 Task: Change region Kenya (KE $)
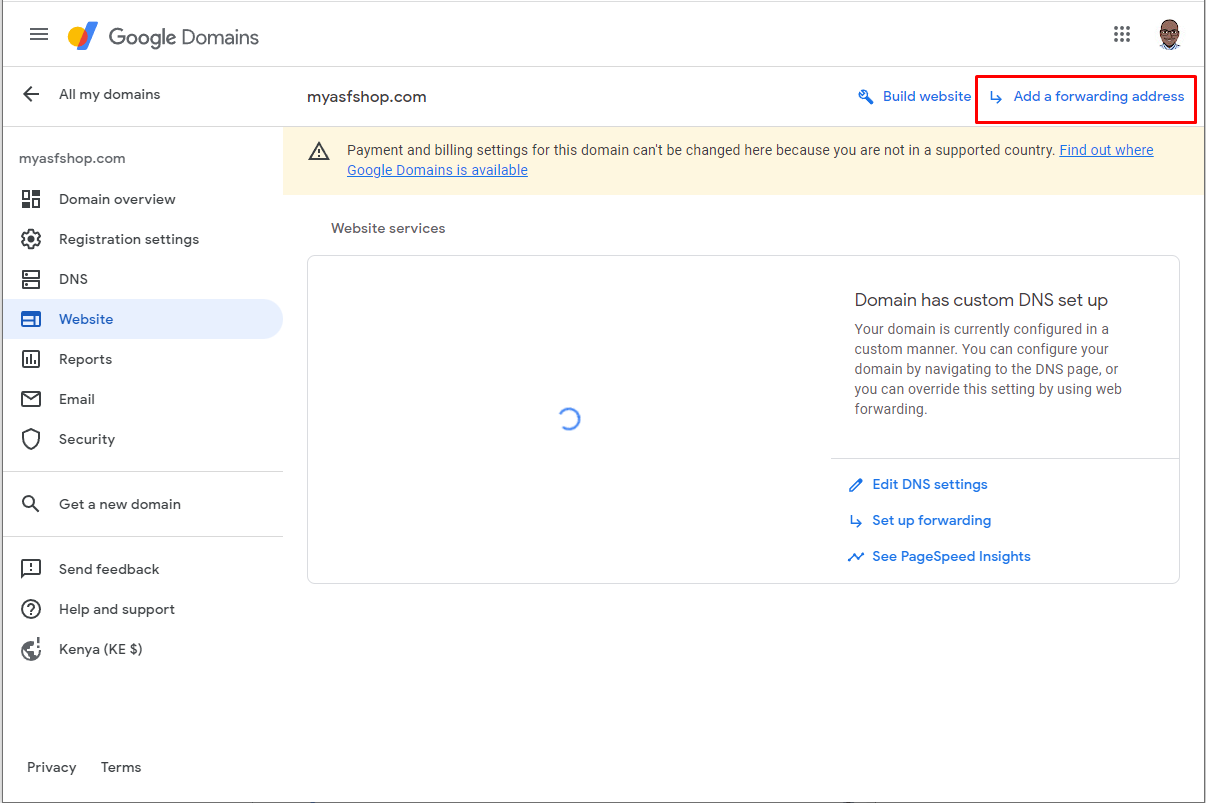[100, 649]
